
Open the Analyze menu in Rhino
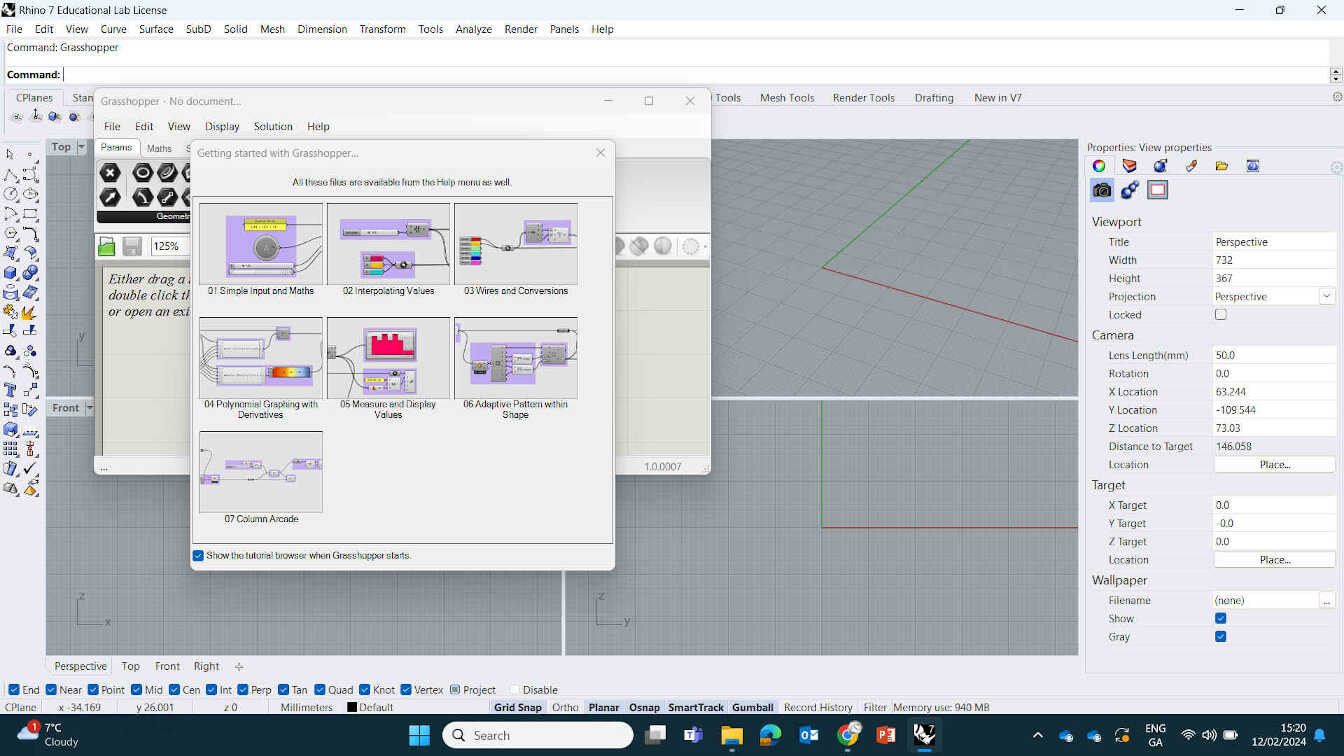click(x=474, y=29)
